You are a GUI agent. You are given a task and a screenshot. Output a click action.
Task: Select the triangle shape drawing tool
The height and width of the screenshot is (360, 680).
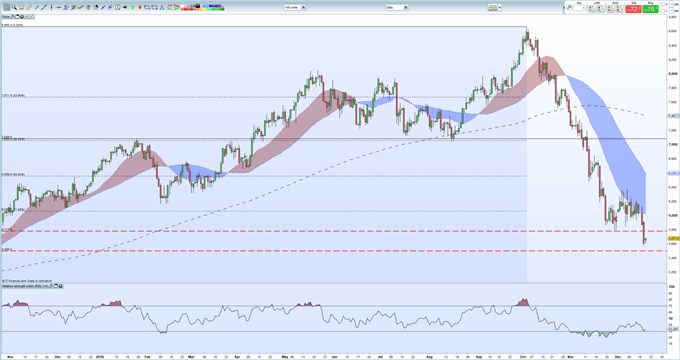pyautogui.click(x=162, y=7)
